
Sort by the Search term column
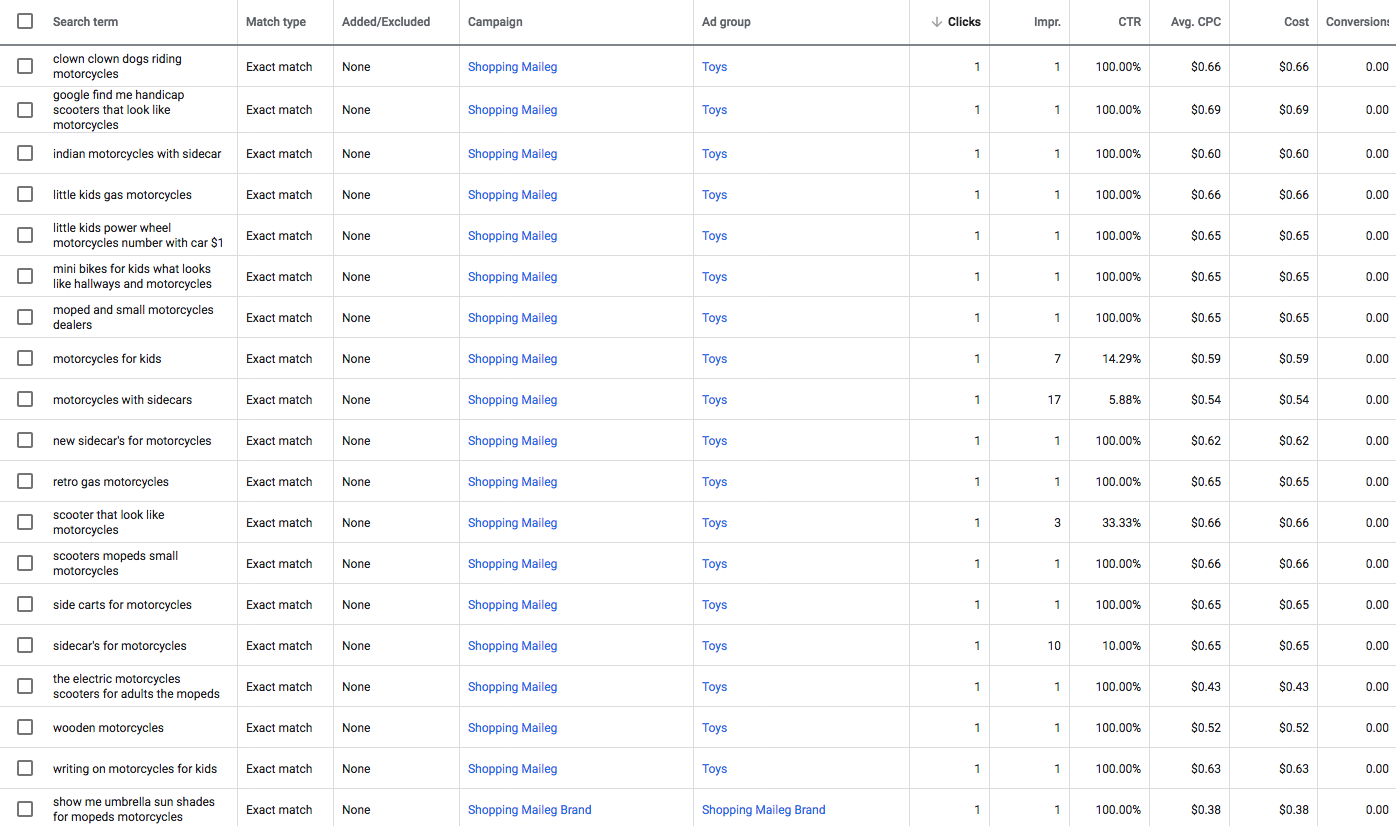coord(85,22)
